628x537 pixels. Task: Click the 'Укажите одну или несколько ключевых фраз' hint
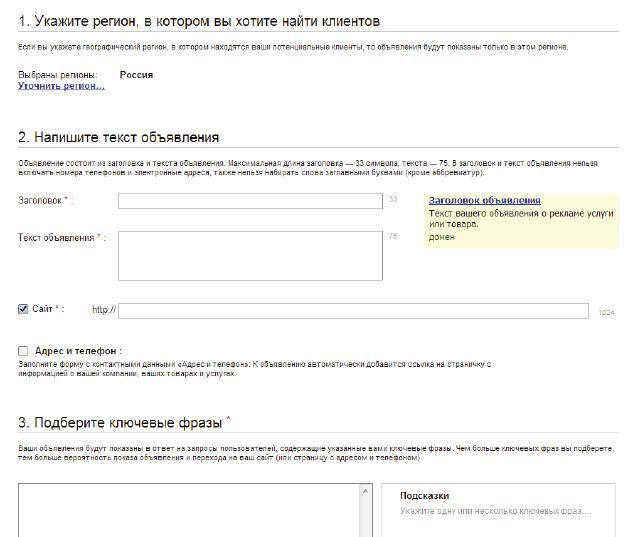(494, 510)
